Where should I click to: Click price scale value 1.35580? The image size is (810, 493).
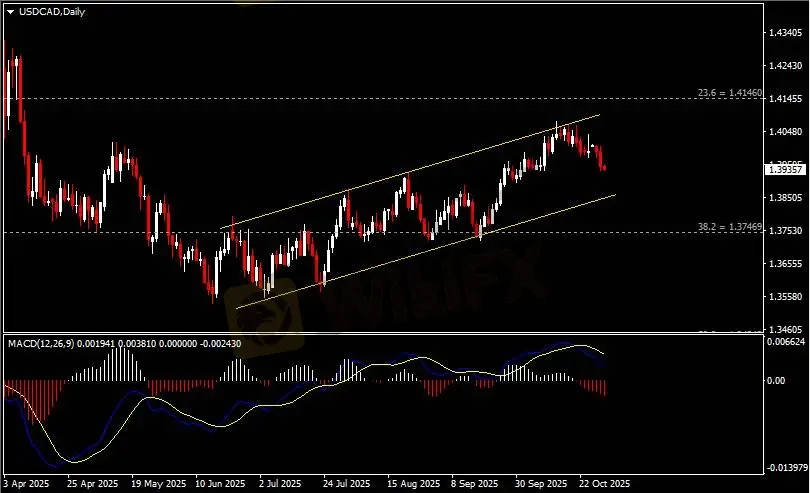pyautogui.click(x=786, y=297)
